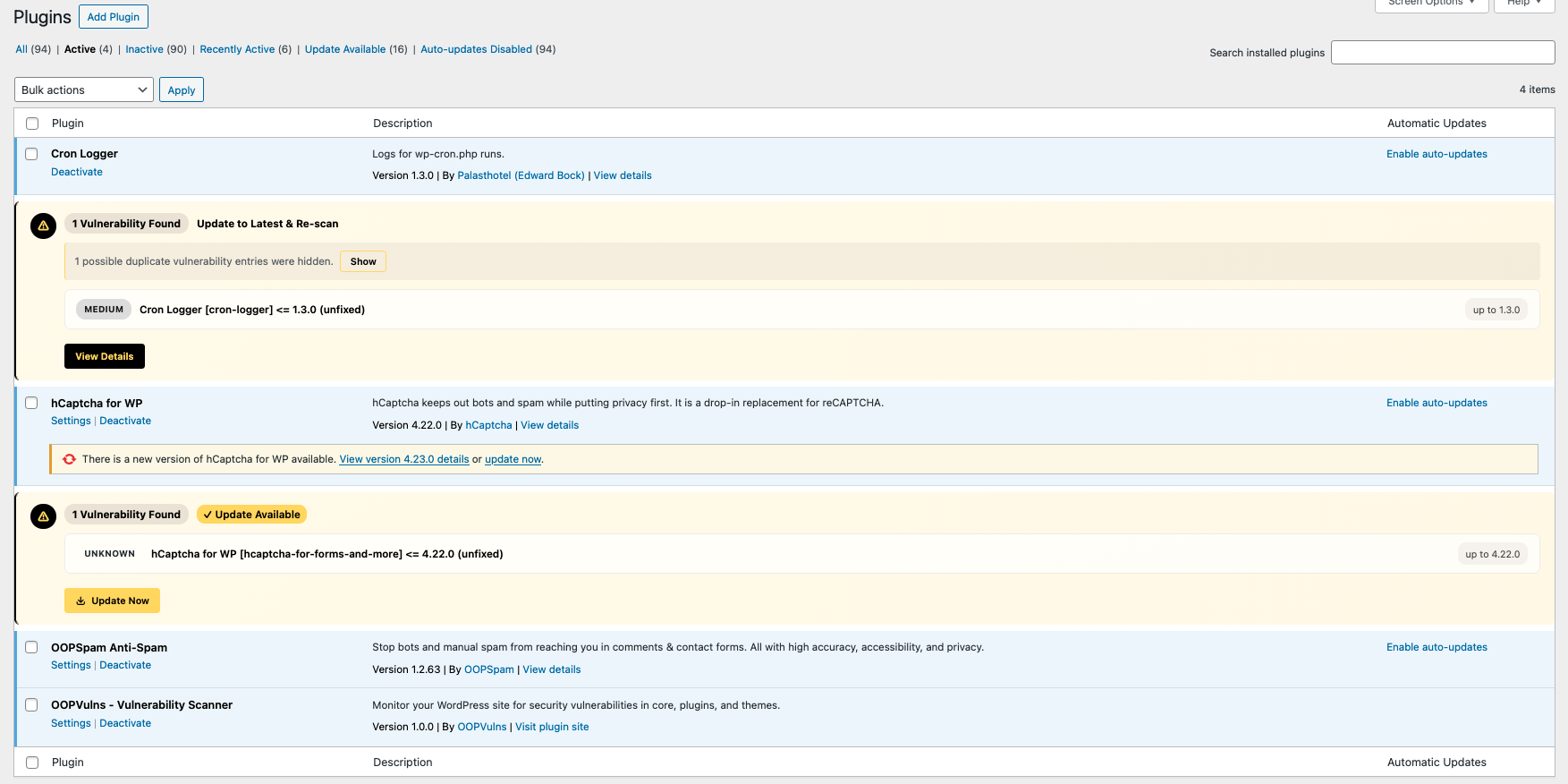The height and width of the screenshot is (784, 1568).
Task: Click the Cron Logger vulnerability warning icon
Action: tap(43, 226)
